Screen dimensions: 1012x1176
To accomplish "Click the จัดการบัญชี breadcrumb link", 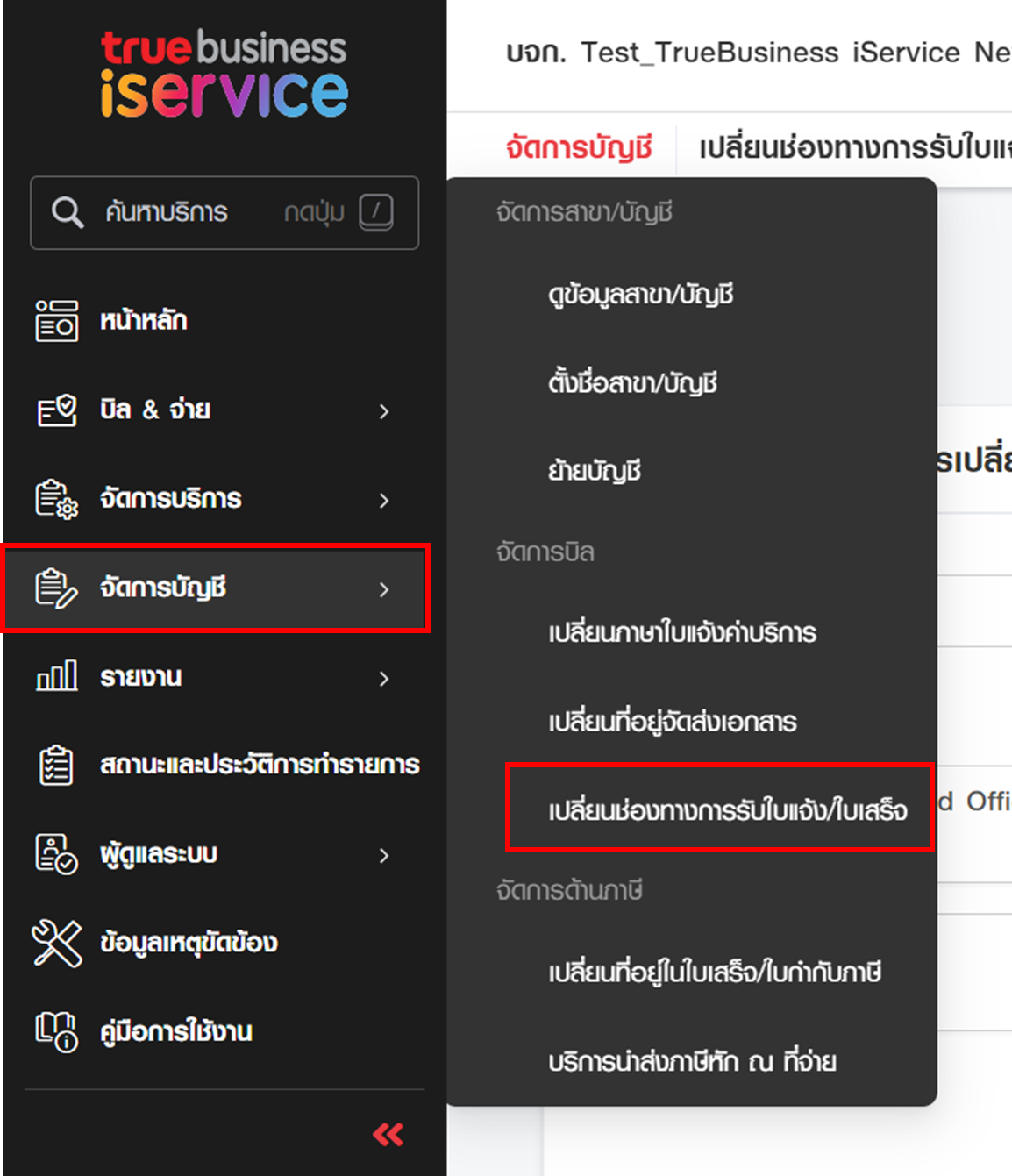I will 579,147.
